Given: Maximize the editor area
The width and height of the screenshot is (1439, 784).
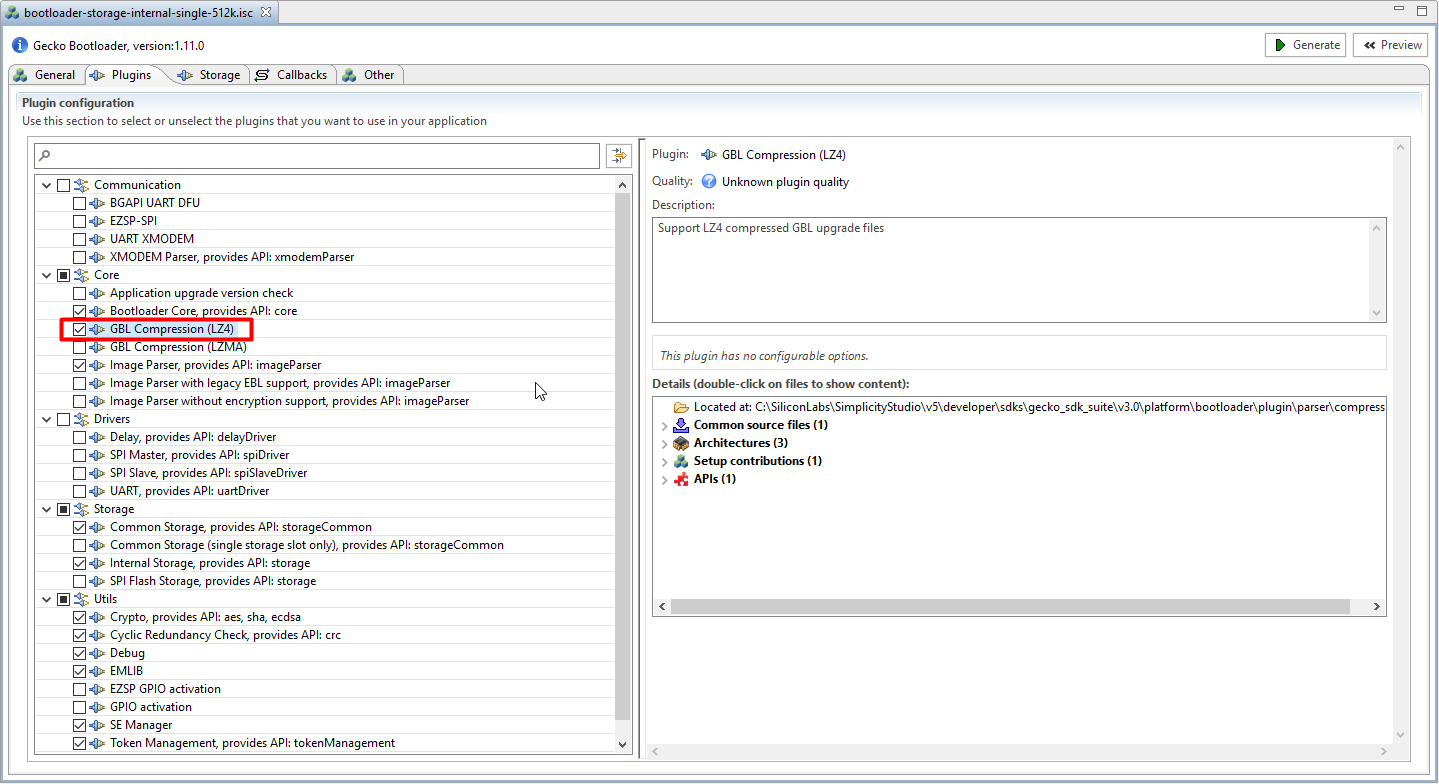Looking at the screenshot, I should [x=1422, y=10].
